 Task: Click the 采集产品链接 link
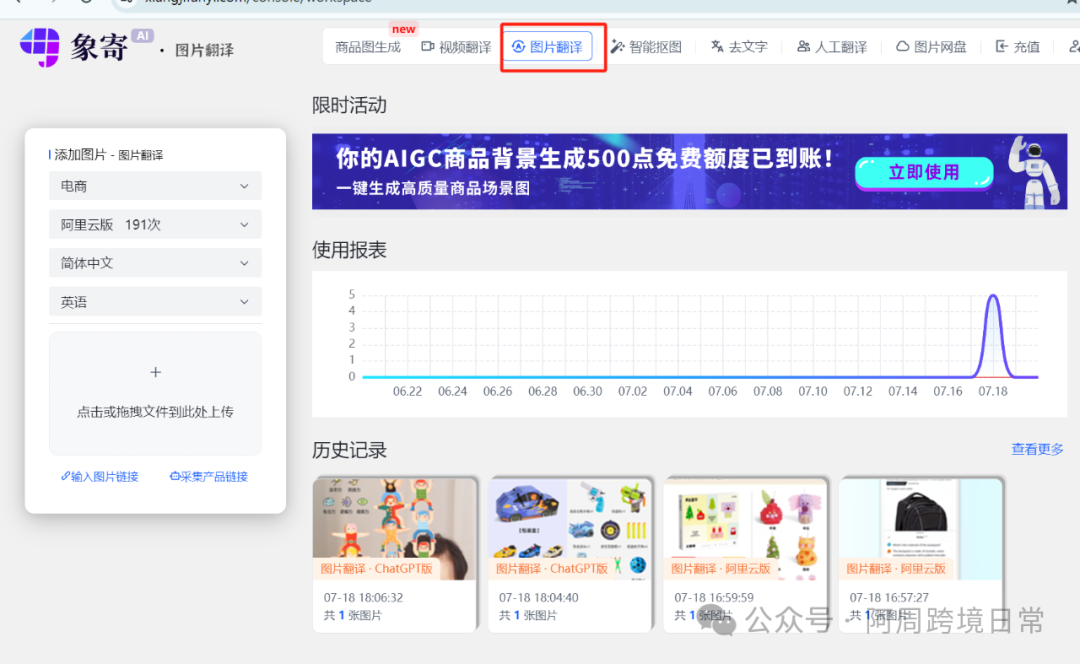pyautogui.click(x=209, y=477)
